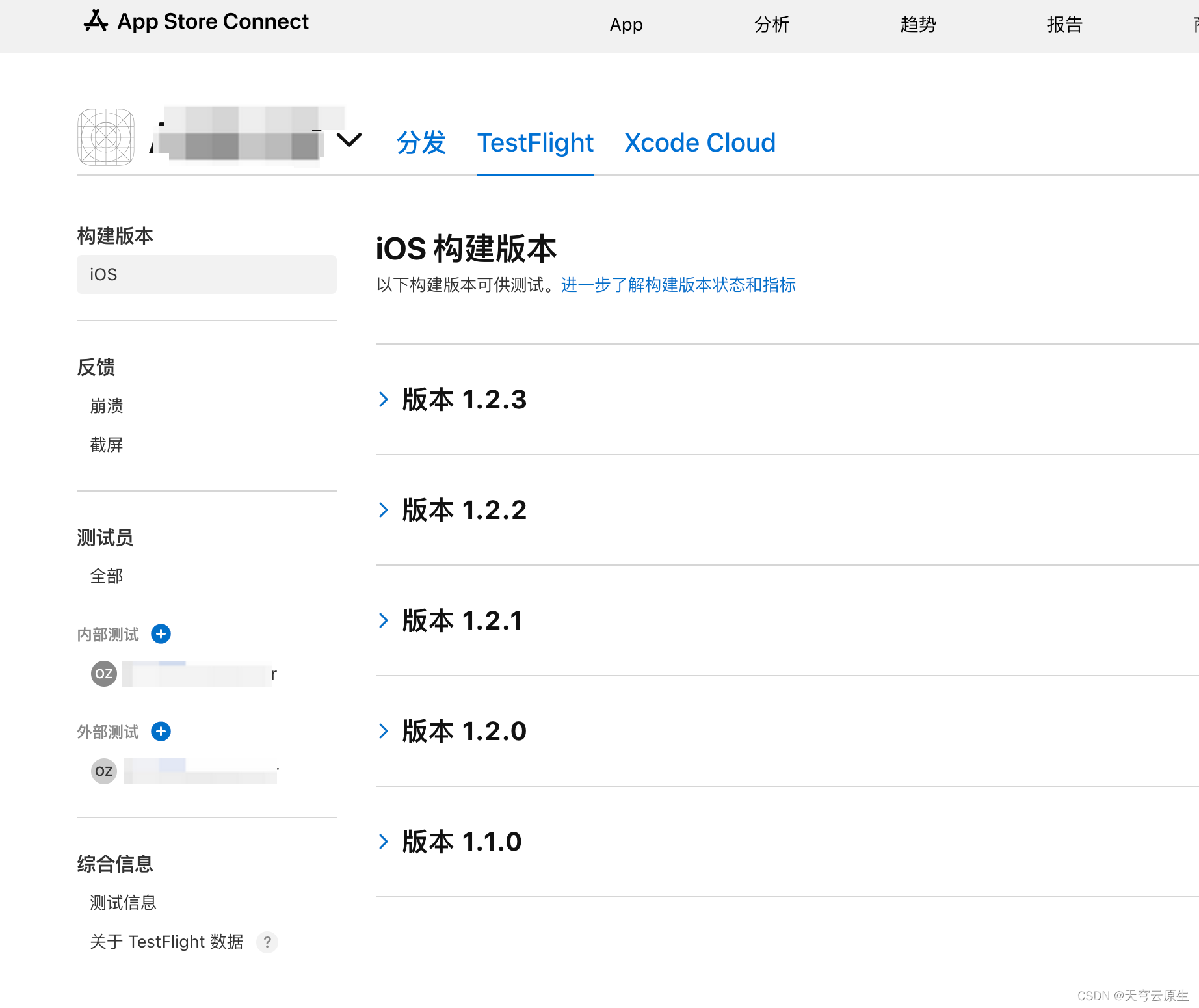1199x1008 pixels.
Task: Open the 趋势 menu in top navigation
Action: click(x=918, y=25)
